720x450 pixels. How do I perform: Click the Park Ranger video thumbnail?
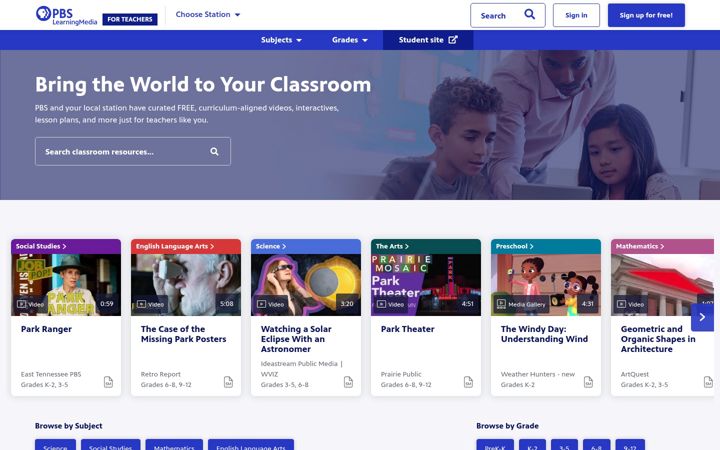pyautogui.click(x=66, y=285)
